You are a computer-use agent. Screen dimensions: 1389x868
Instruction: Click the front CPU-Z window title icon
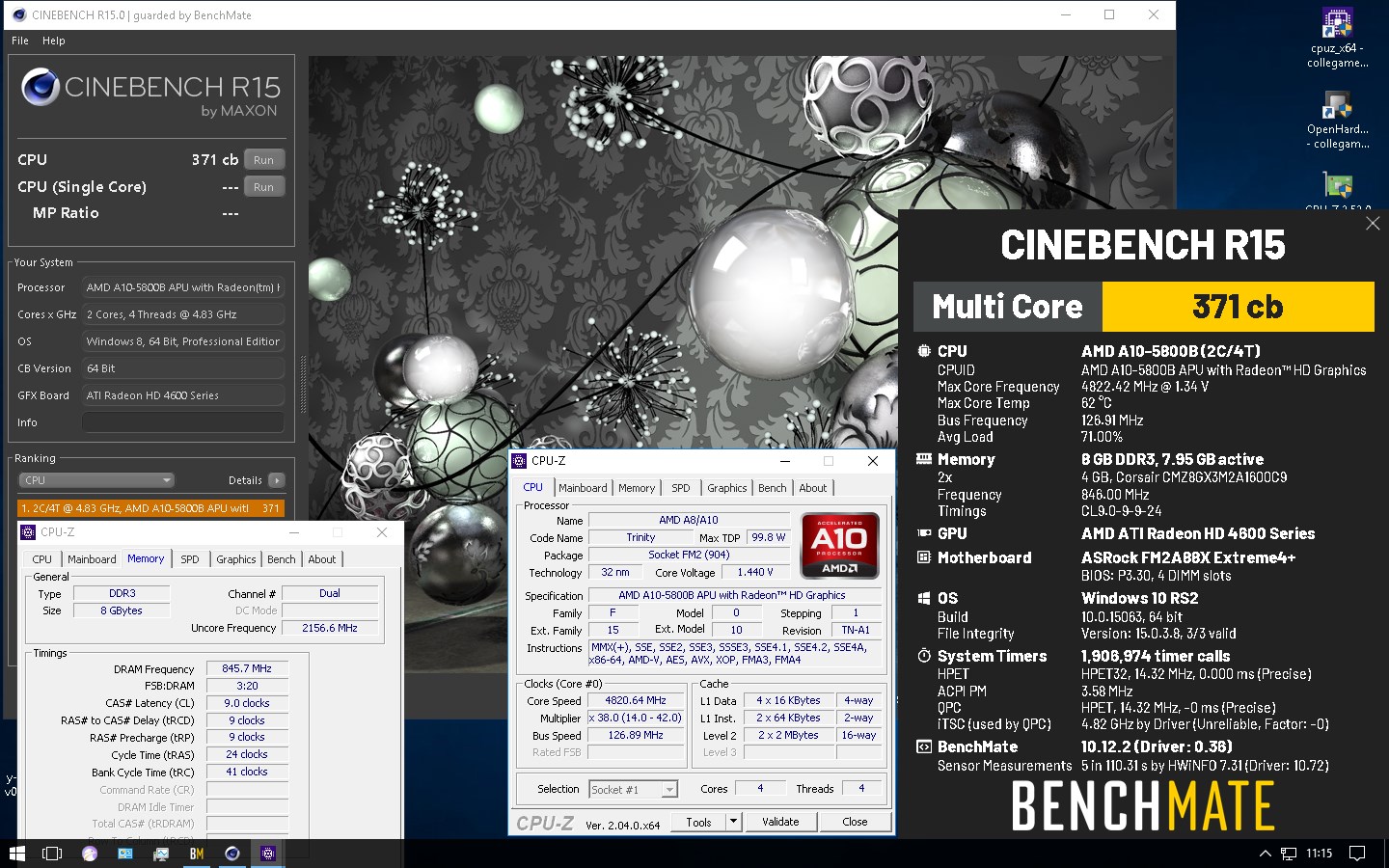[519, 461]
